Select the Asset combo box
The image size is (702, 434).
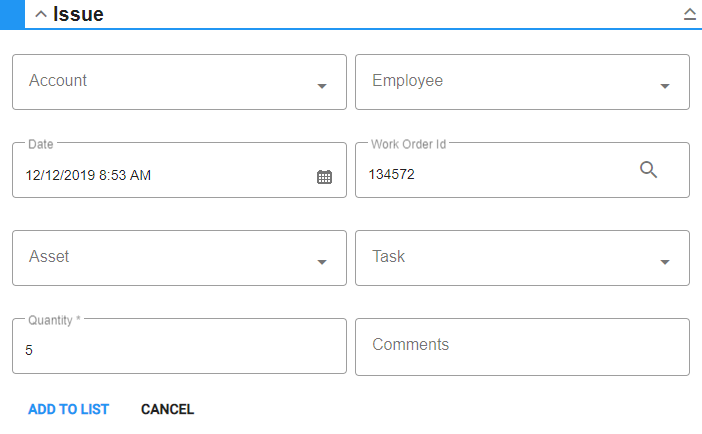[179, 258]
